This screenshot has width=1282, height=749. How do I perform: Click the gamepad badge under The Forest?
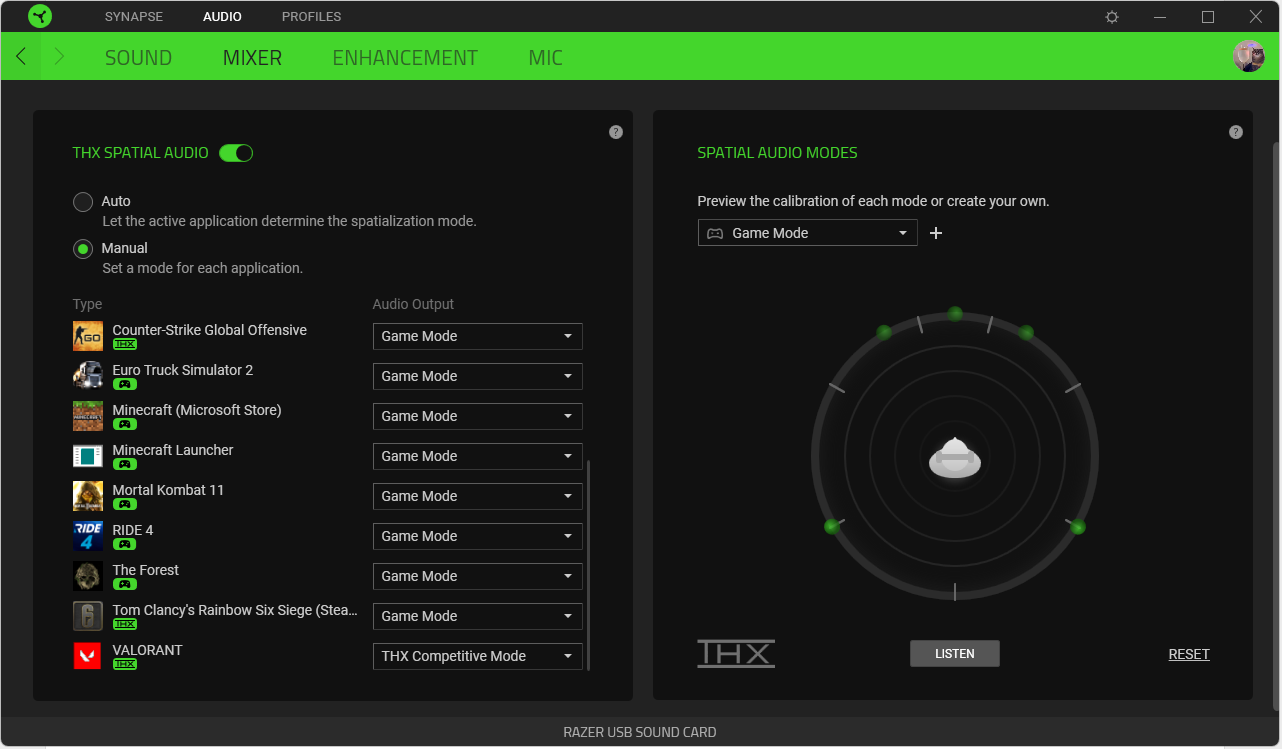pyautogui.click(x=125, y=584)
